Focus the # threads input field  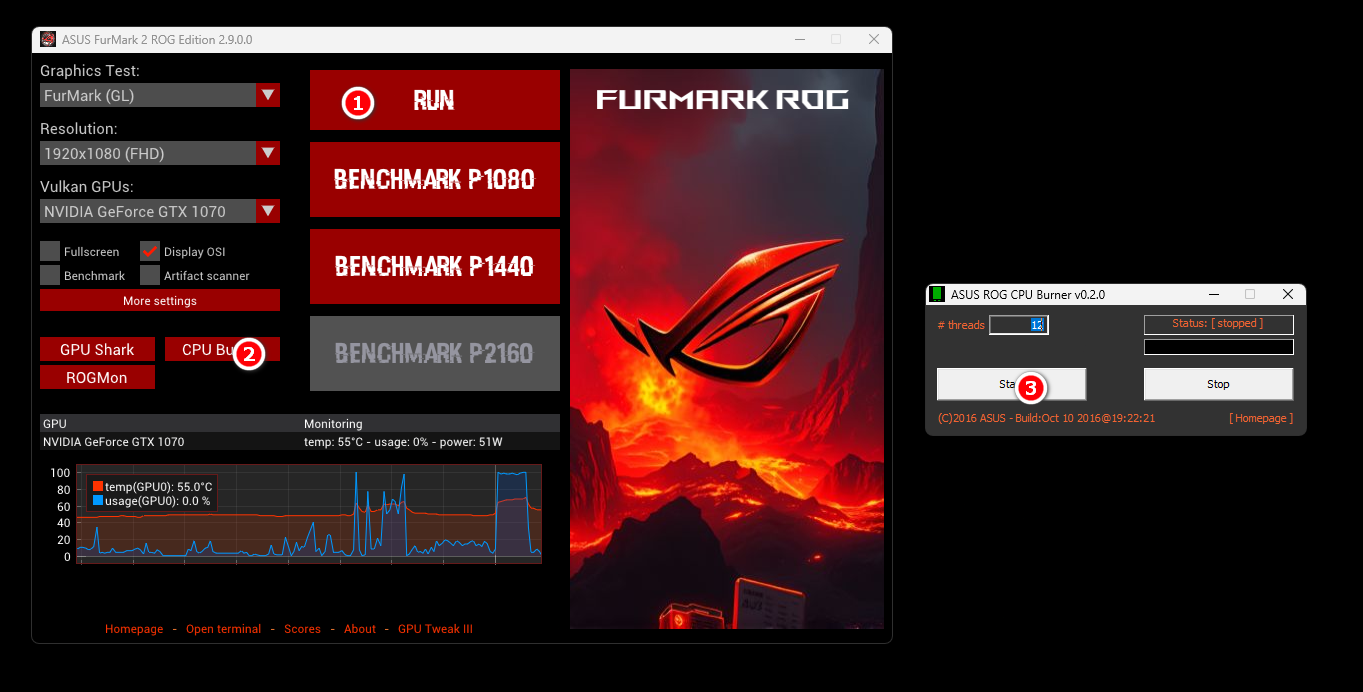click(x=1018, y=325)
